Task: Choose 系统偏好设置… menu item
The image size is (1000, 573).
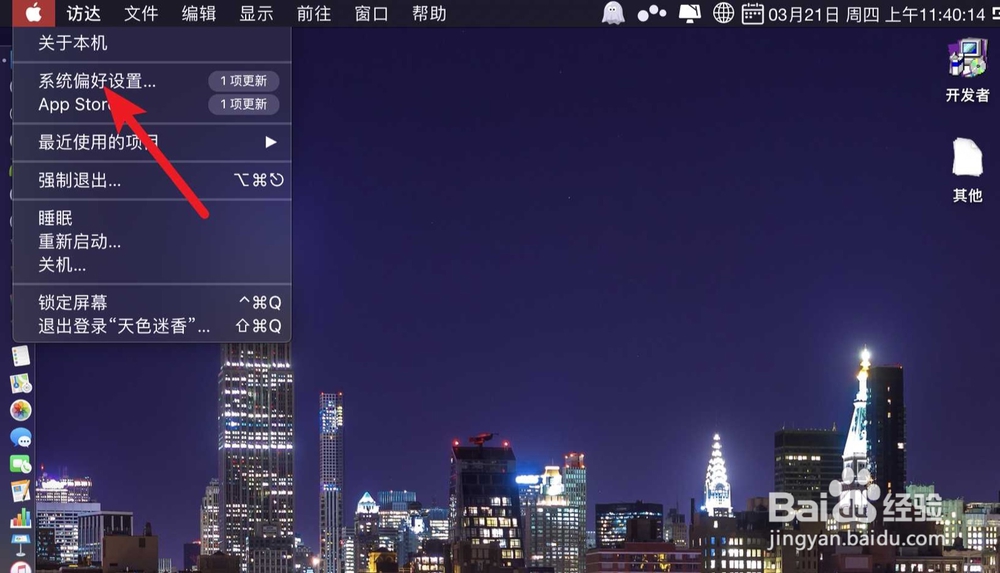Action: tap(152, 81)
